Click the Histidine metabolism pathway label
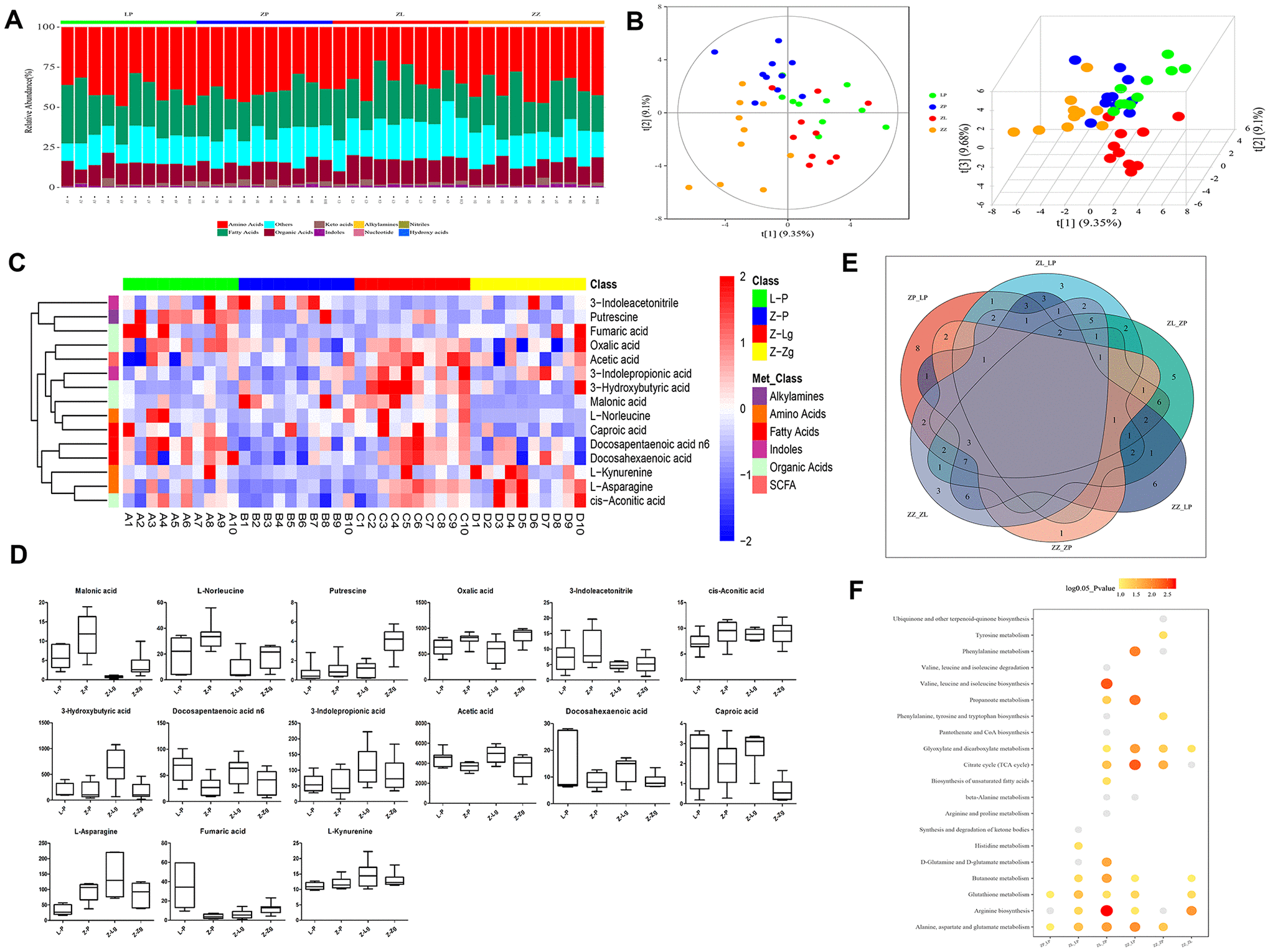1270x952 pixels. tap(1002, 846)
